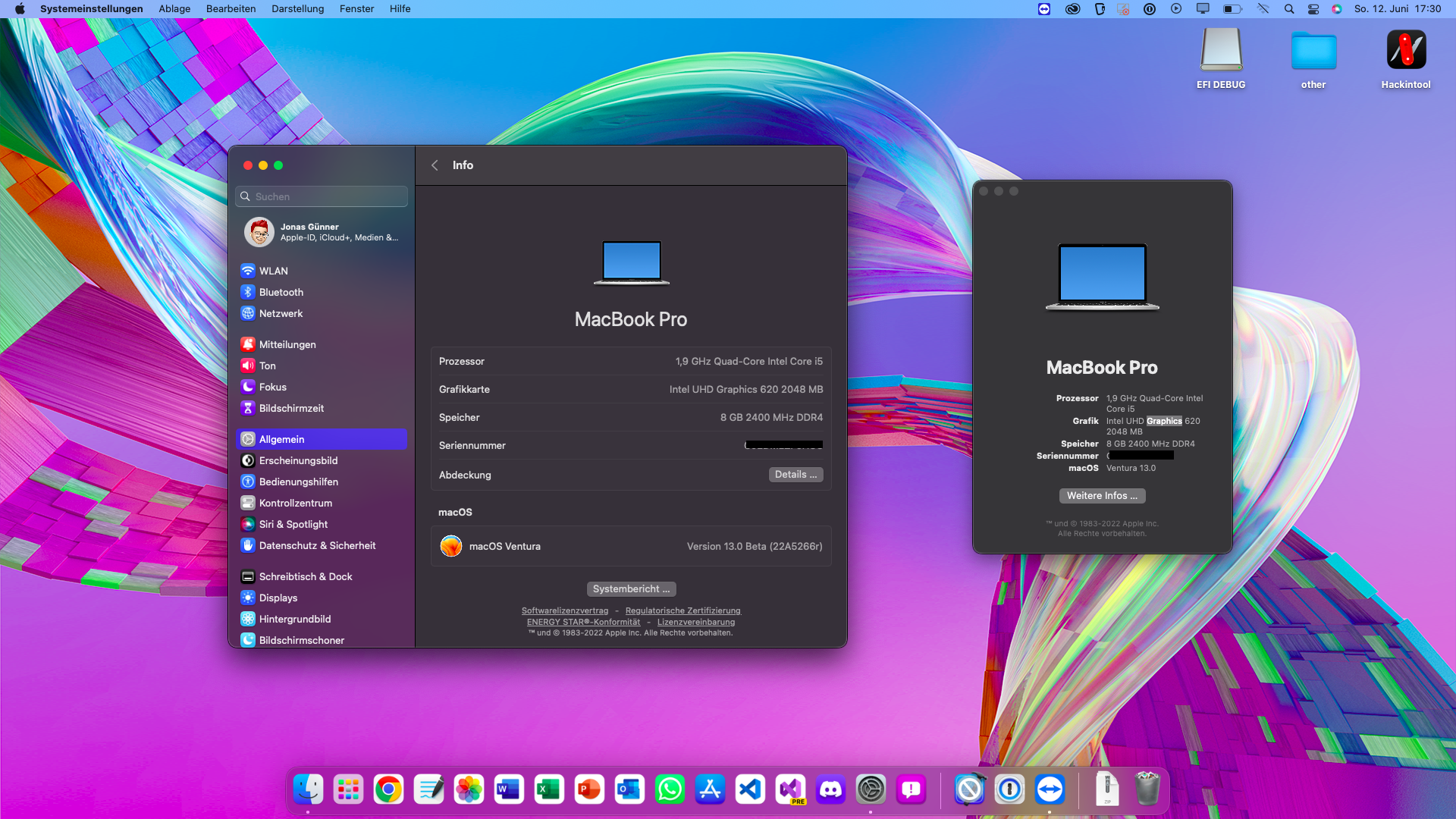Open Launchpad from the Dock

[x=348, y=789]
